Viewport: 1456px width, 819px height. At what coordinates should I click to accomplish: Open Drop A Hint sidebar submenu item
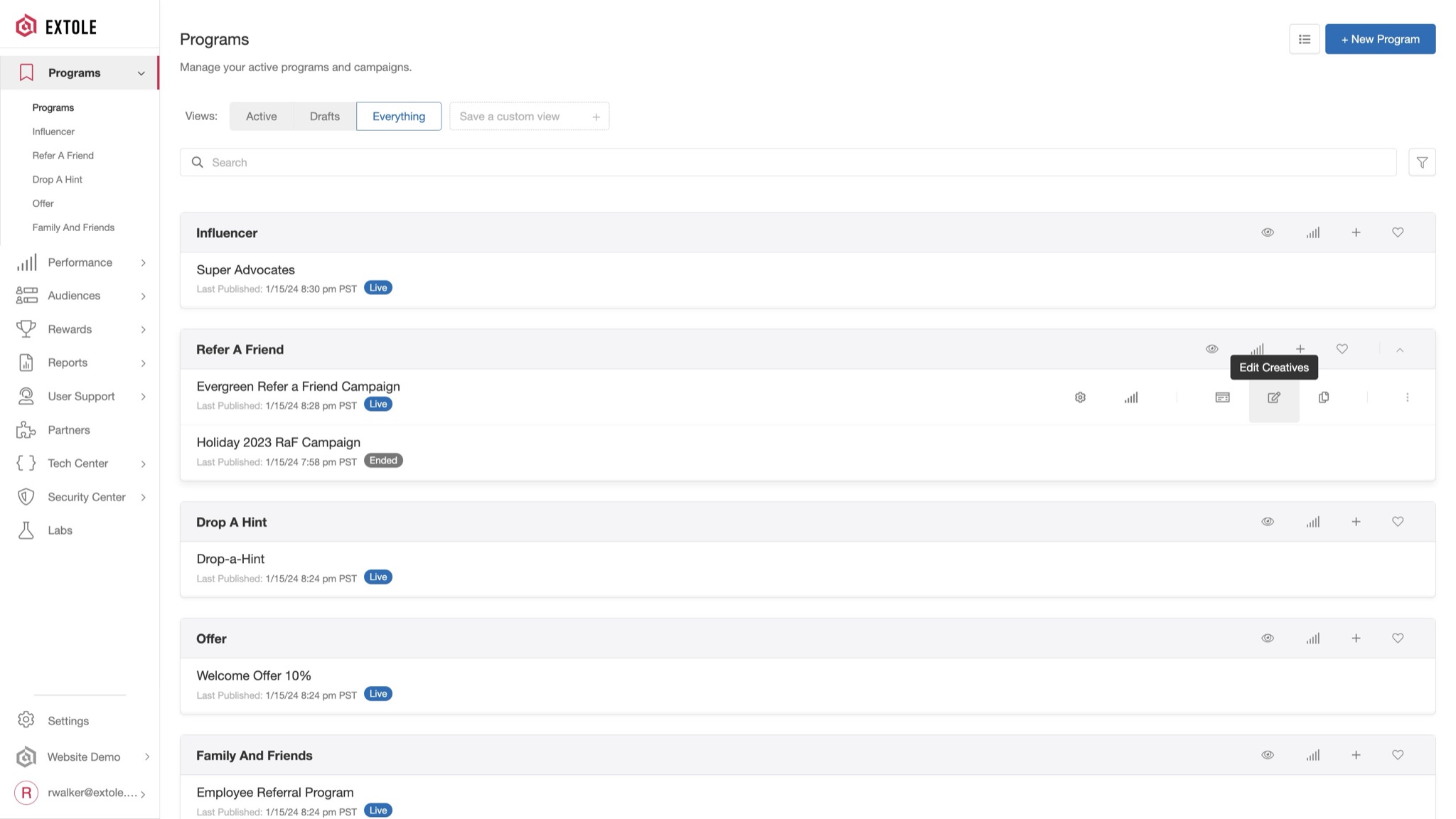point(57,180)
